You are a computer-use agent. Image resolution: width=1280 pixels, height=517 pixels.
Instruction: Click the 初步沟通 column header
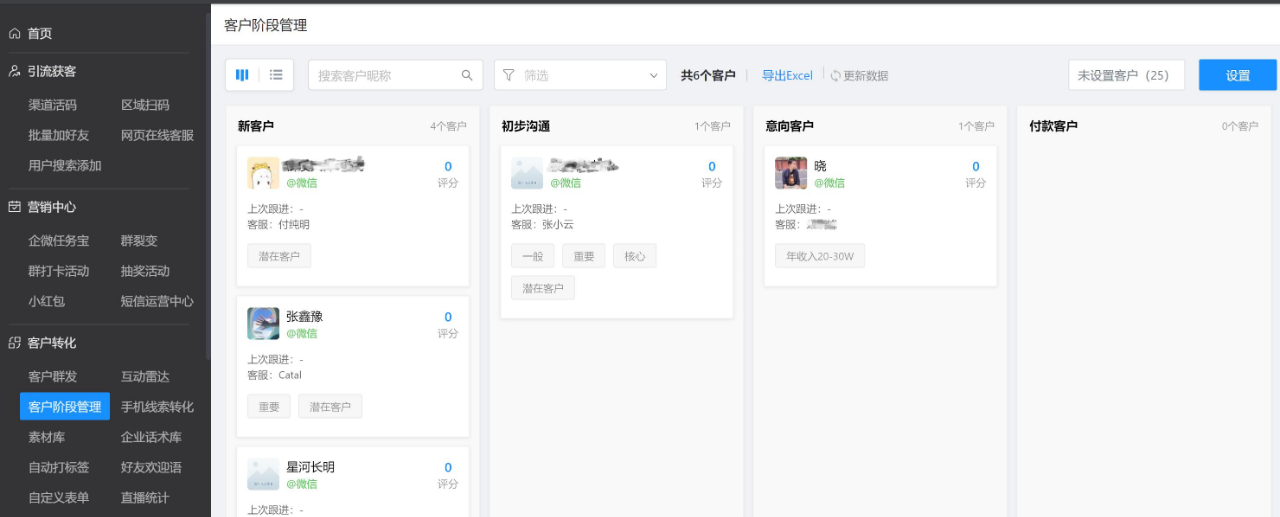click(x=525, y=126)
